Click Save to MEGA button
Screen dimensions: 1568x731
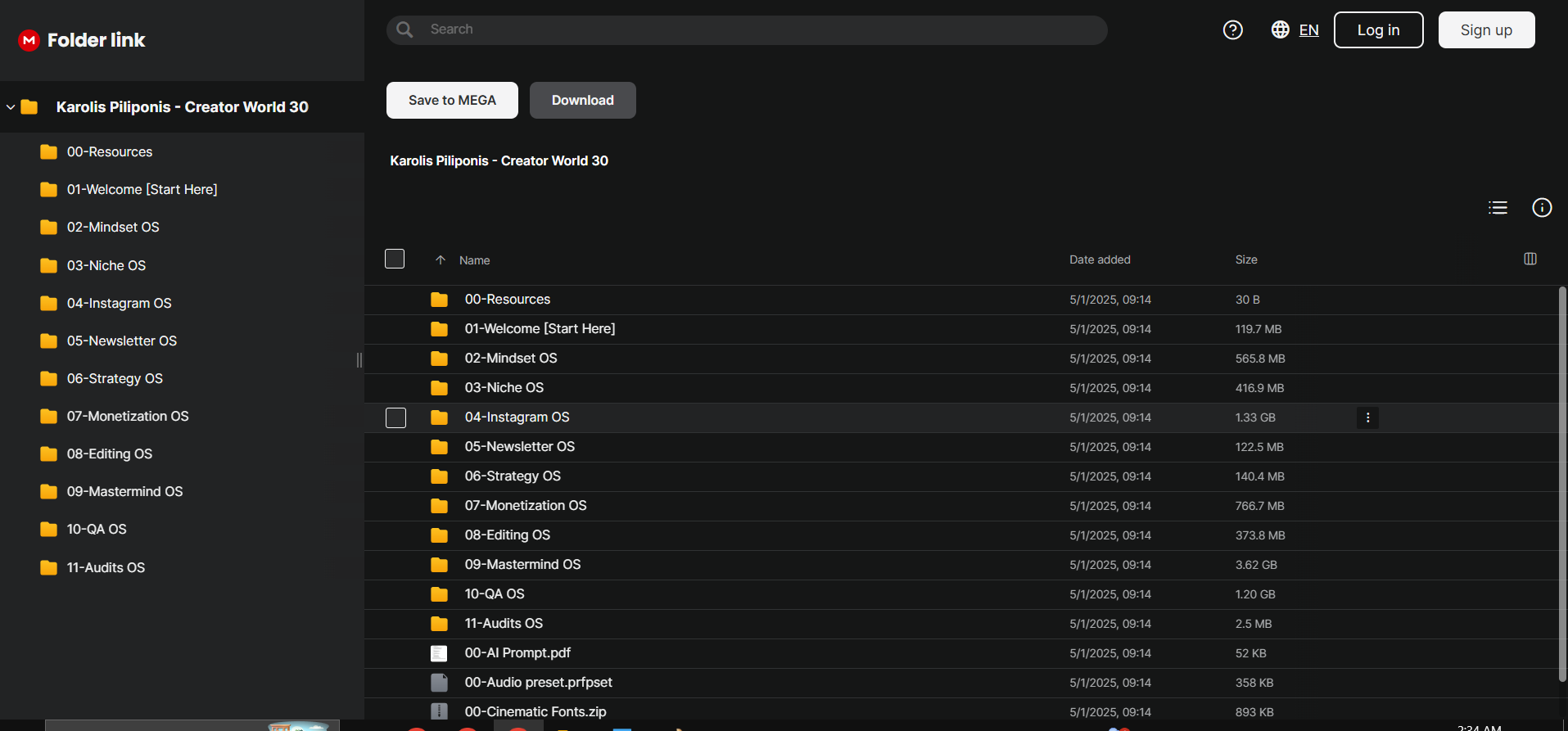[x=452, y=100]
